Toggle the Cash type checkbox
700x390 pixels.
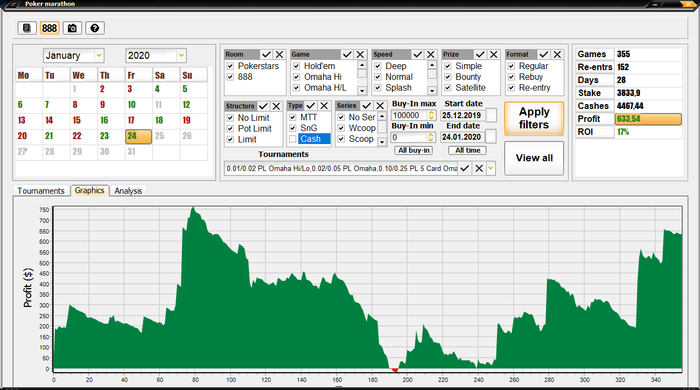(292, 139)
